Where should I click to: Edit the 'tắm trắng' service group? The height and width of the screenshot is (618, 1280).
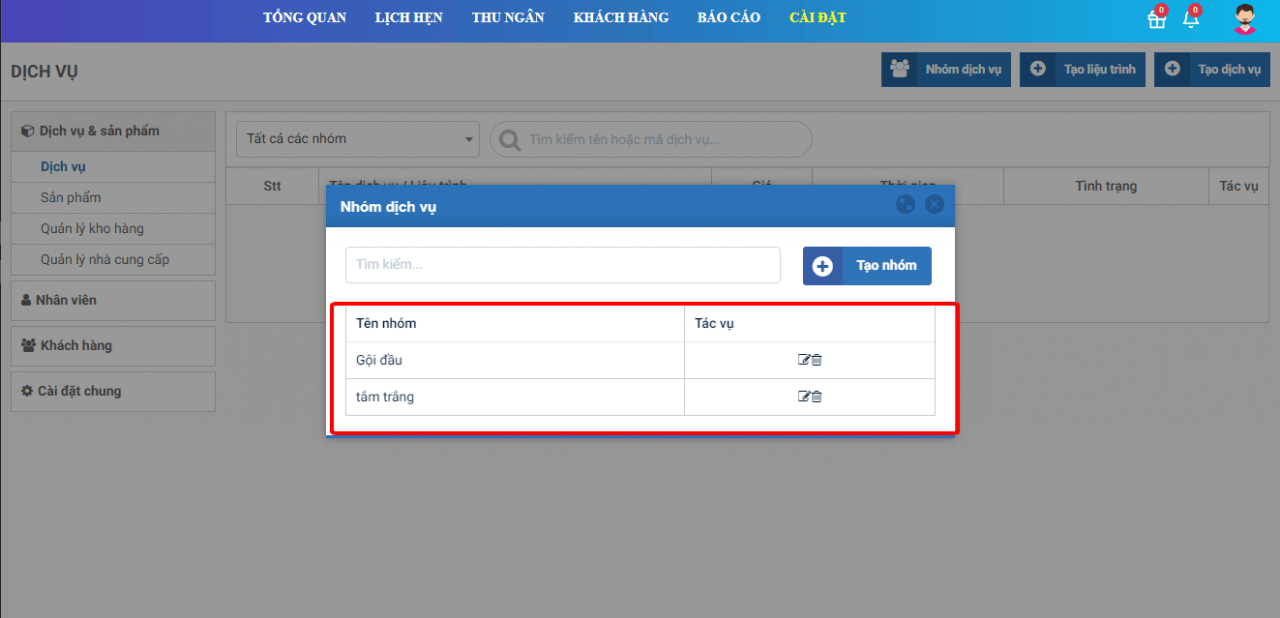tap(803, 397)
